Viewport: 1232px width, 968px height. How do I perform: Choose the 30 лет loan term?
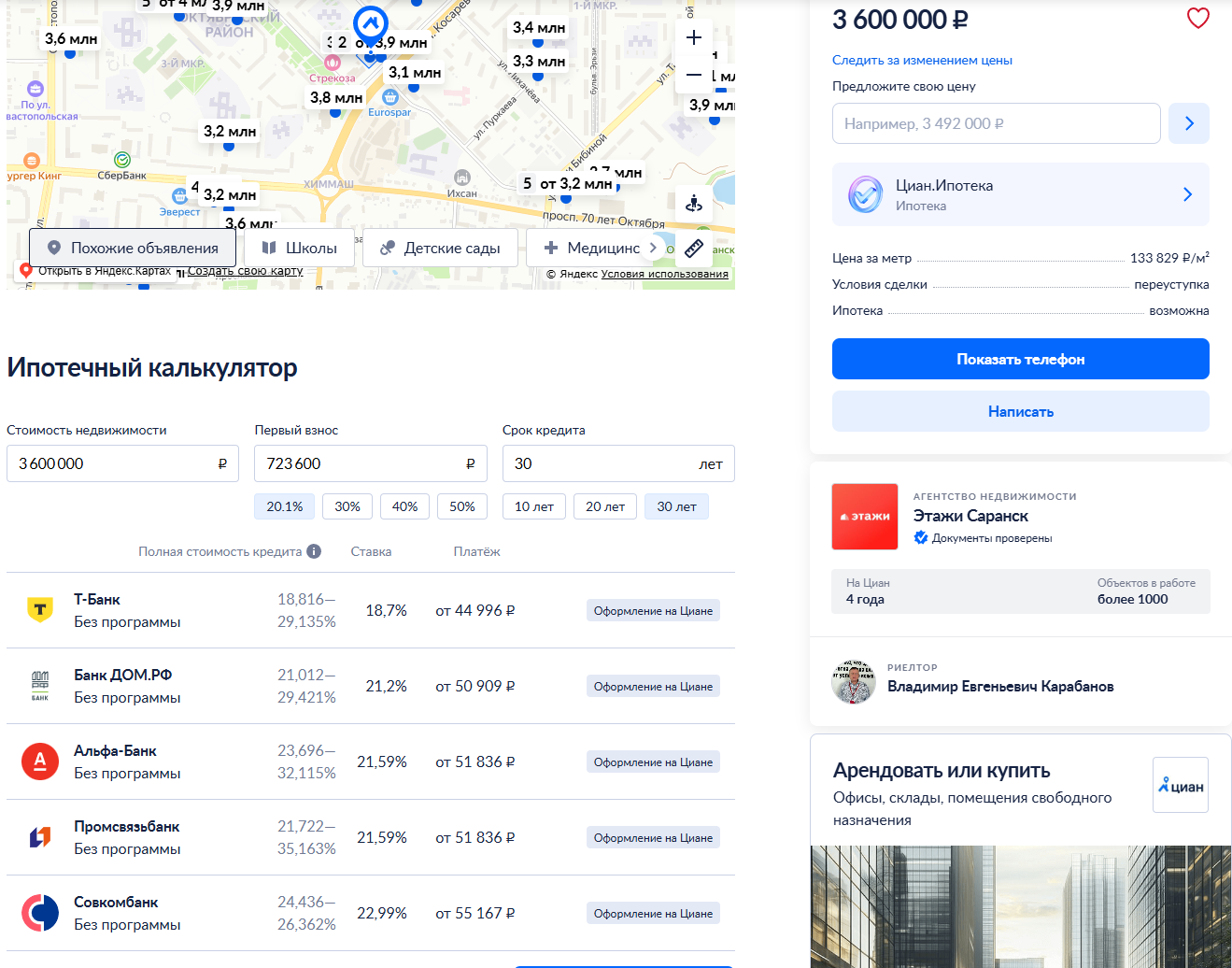click(x=677, y=506)
